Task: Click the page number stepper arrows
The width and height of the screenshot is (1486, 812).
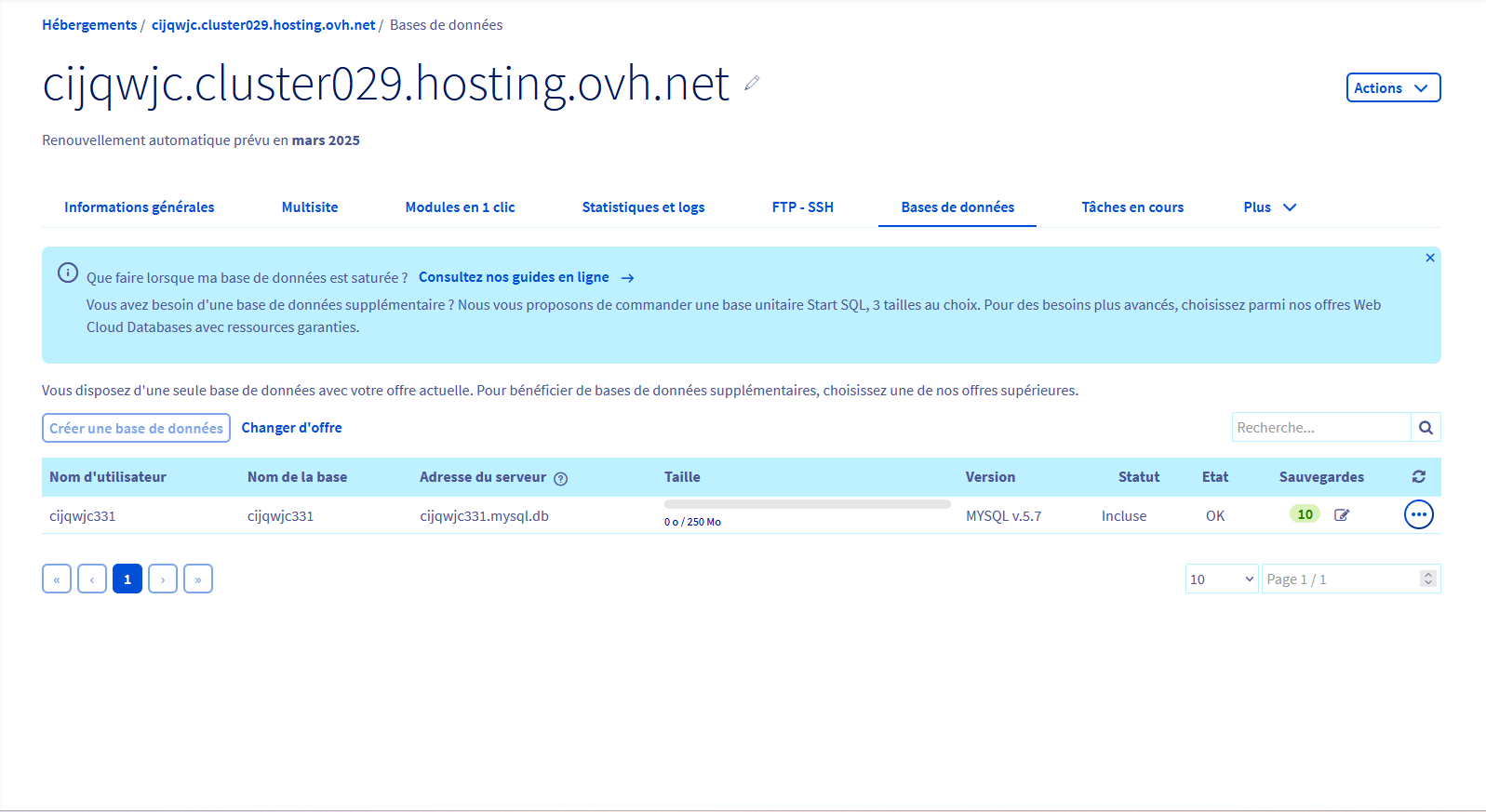Action: (x=1427, y=579)
